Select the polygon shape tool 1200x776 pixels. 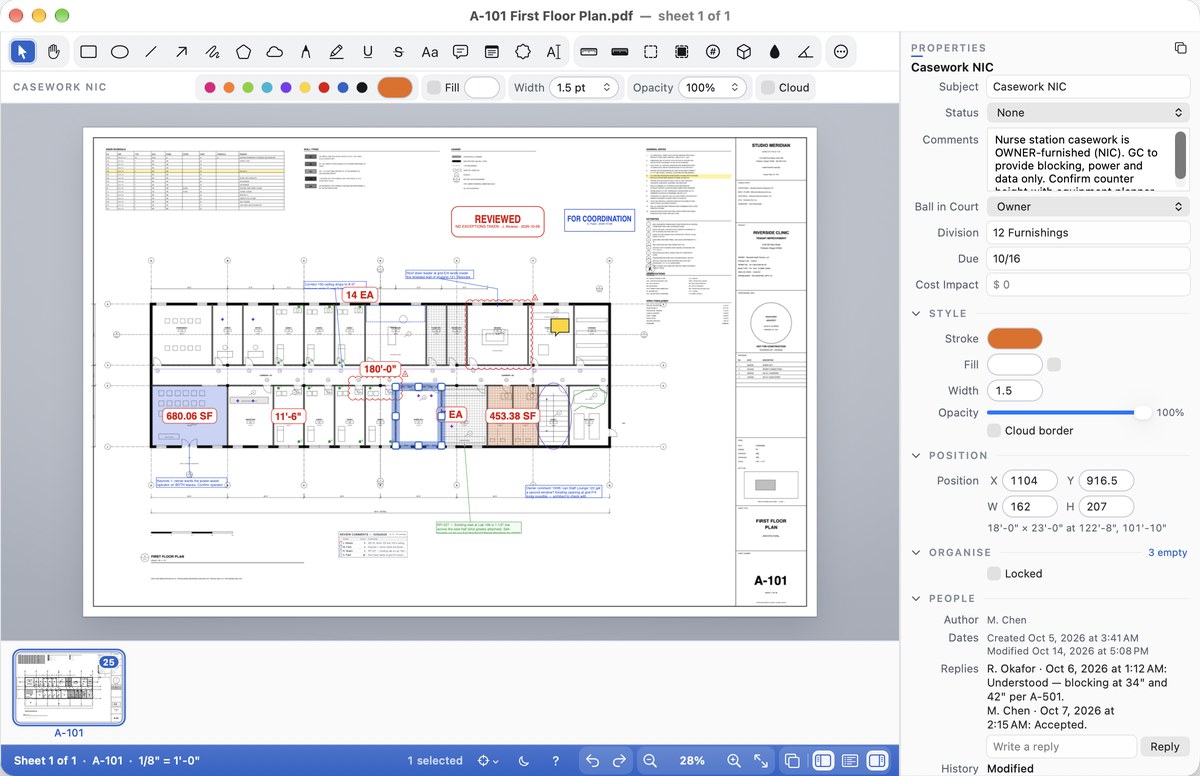click(243, 52)
